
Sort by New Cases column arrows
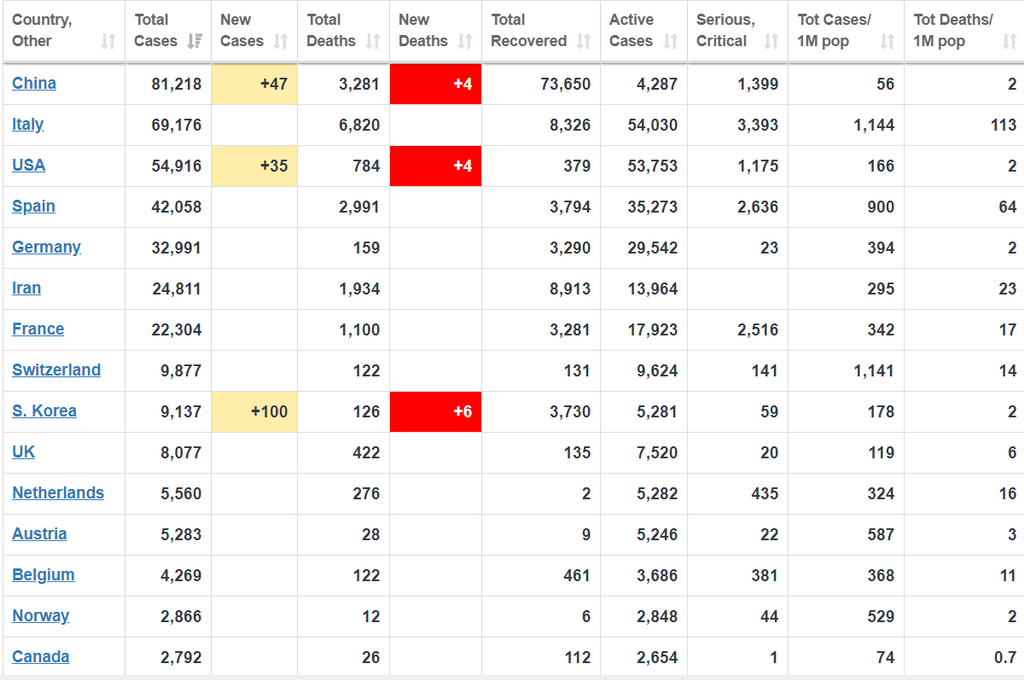(x=280, y=41)
